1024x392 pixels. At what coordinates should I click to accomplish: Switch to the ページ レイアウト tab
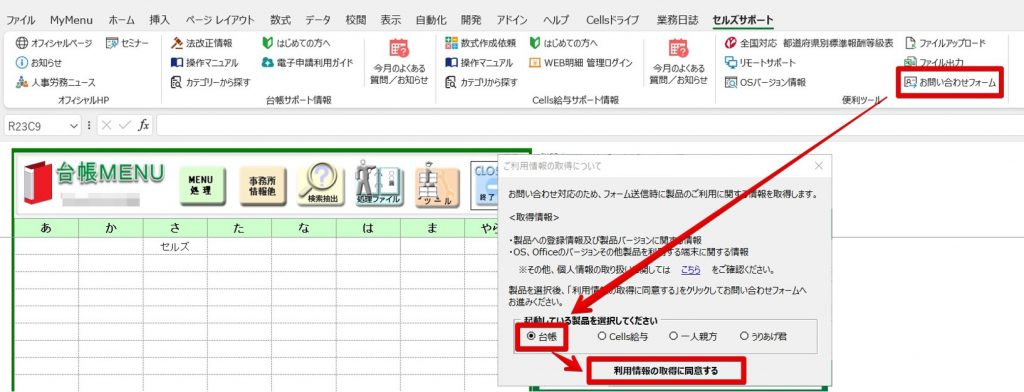pos(220,20)
